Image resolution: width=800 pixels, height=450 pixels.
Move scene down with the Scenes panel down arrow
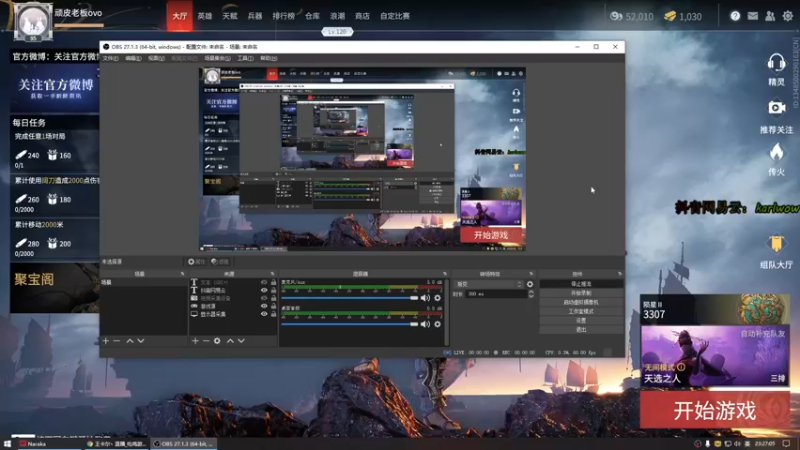(x=141, y=341)
